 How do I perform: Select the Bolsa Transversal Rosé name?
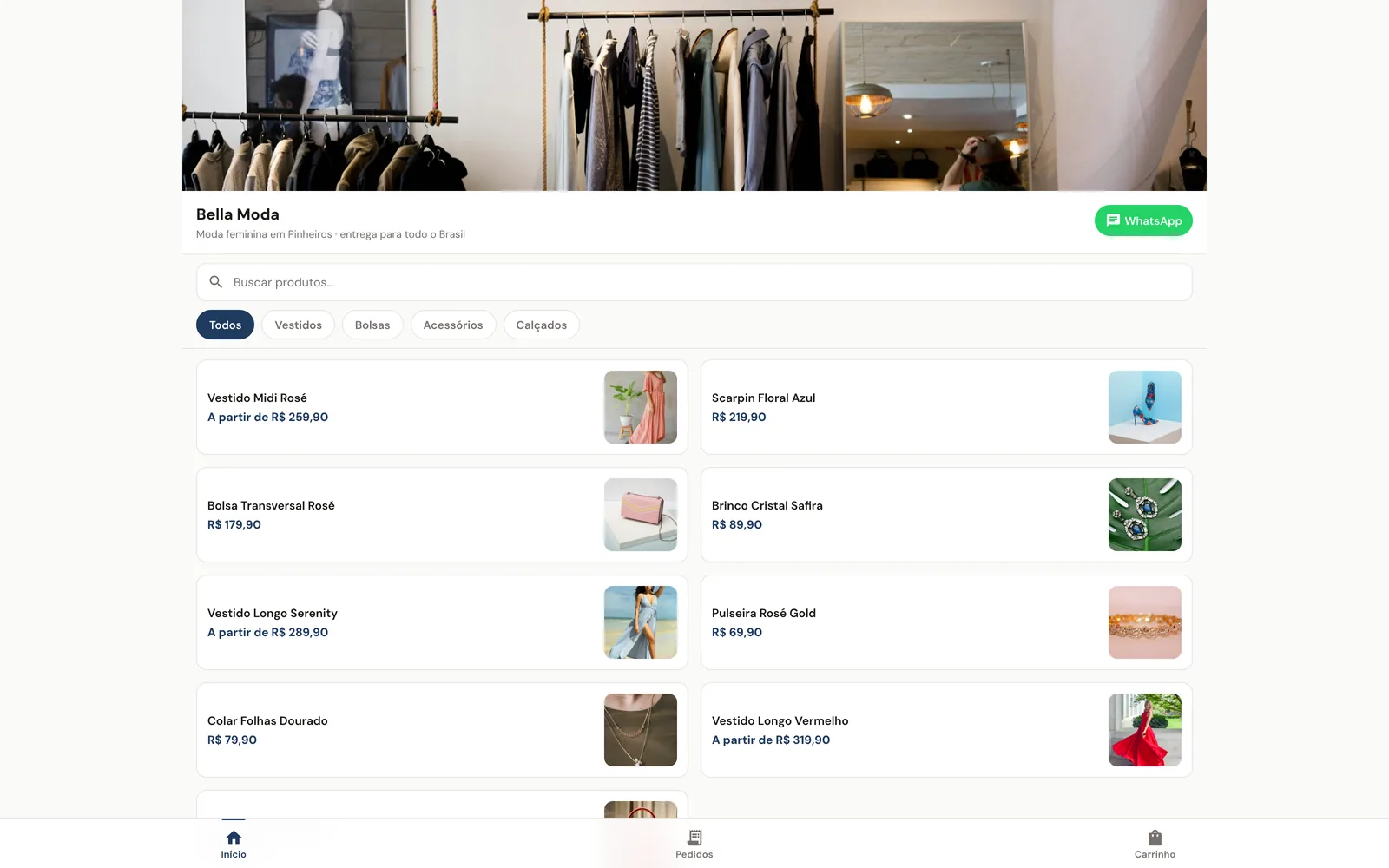point(271,505)
